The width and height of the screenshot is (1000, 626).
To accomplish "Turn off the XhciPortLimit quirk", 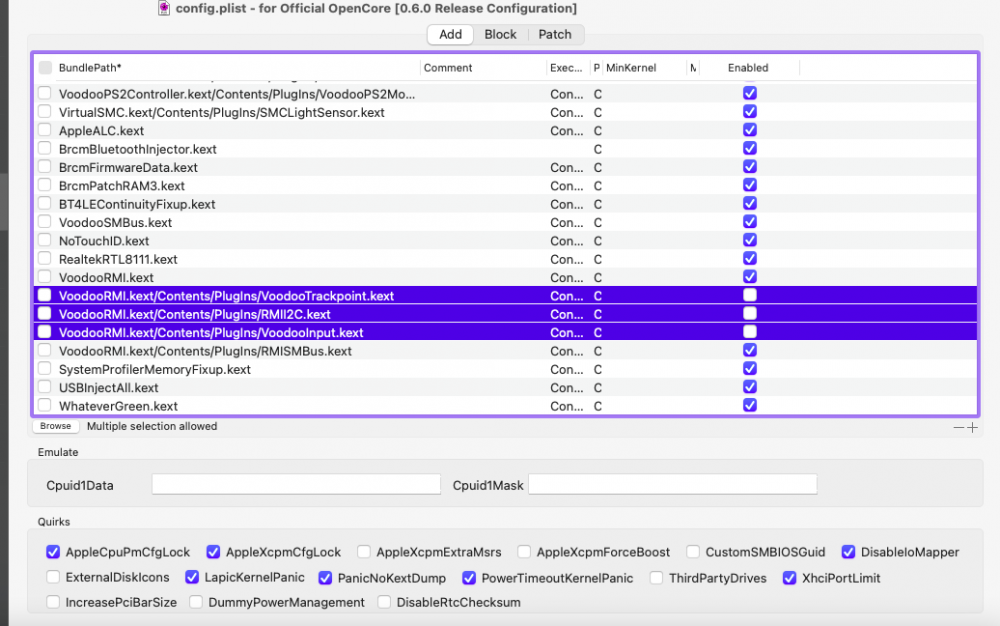I will click(x=789, y=578).
